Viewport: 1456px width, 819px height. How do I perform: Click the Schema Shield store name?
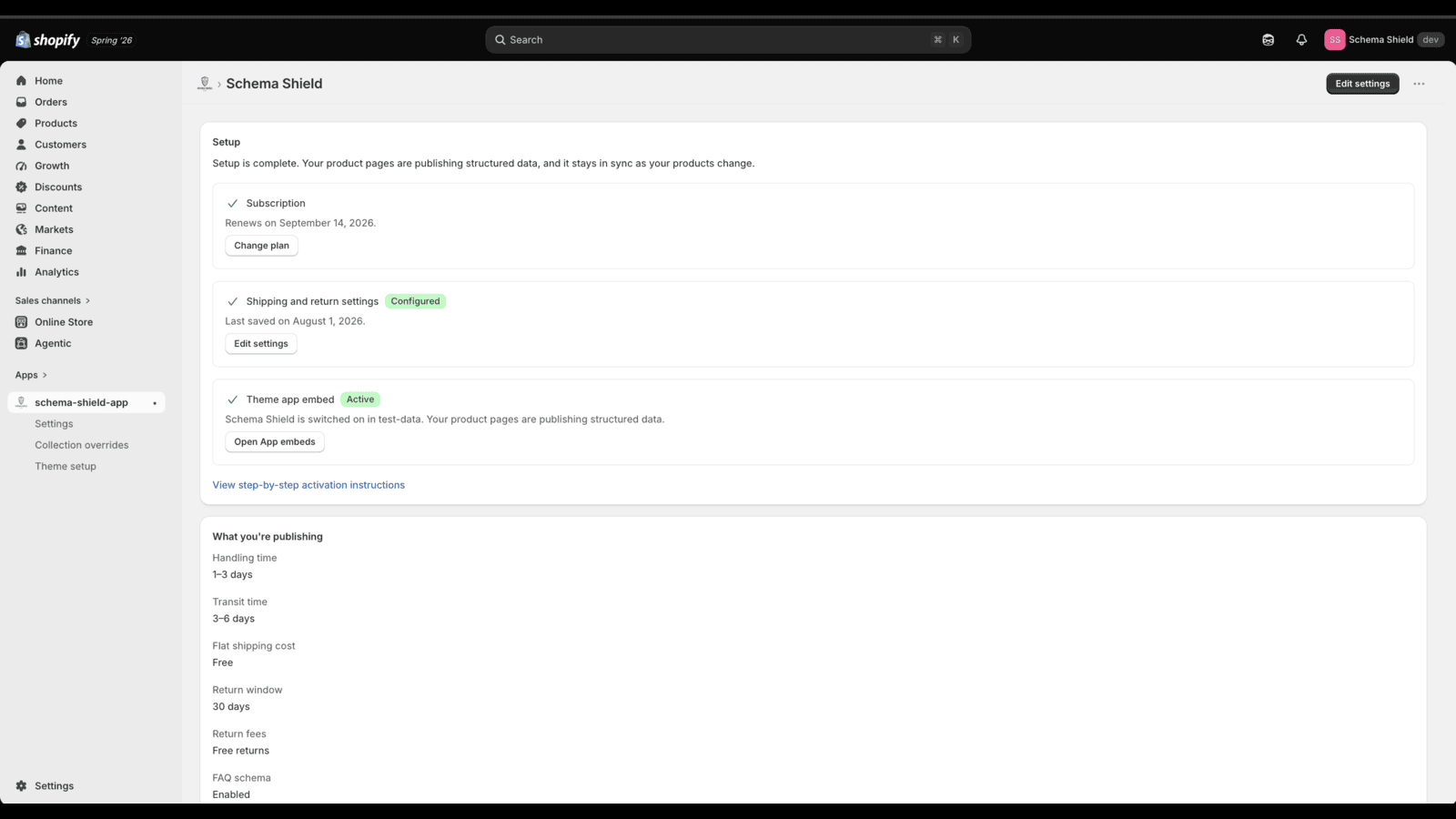pyautogui.click(x=1380, y=40)
